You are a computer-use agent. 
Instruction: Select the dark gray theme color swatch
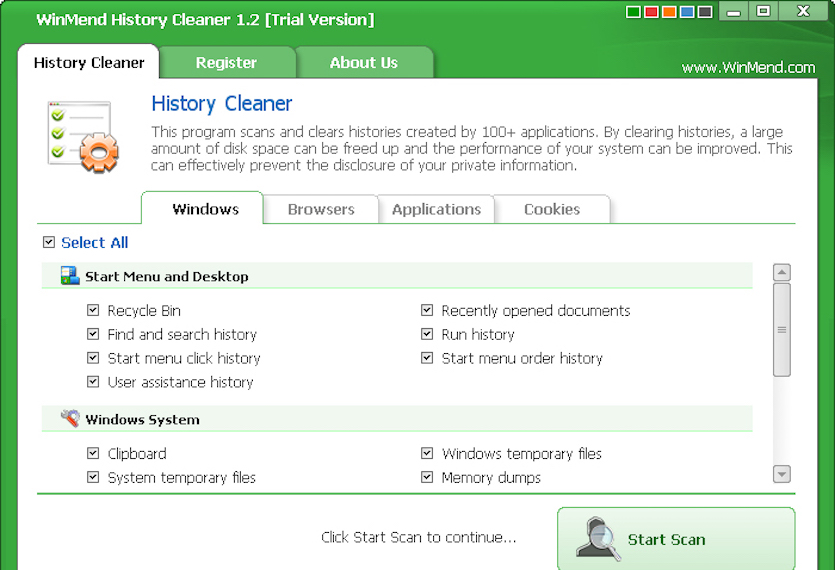705,12
